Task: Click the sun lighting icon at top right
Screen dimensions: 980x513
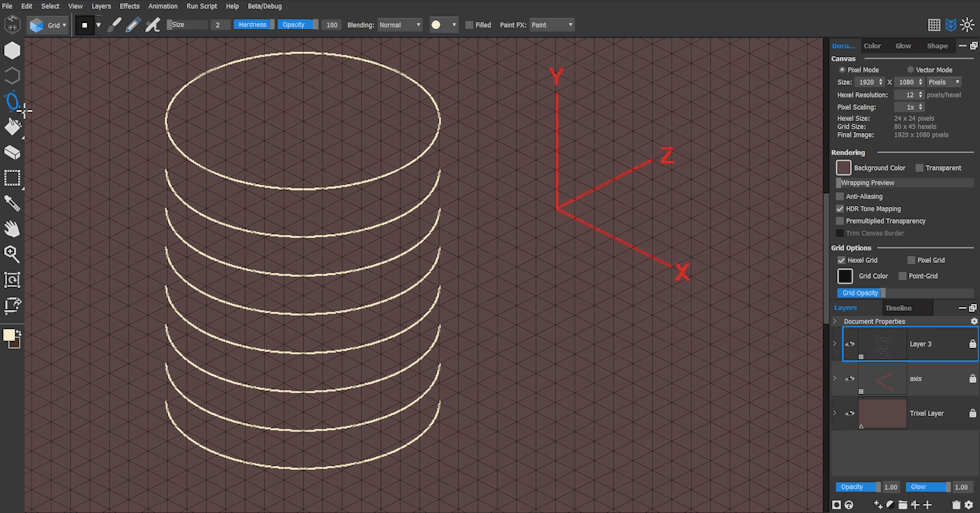Action: 968,25
